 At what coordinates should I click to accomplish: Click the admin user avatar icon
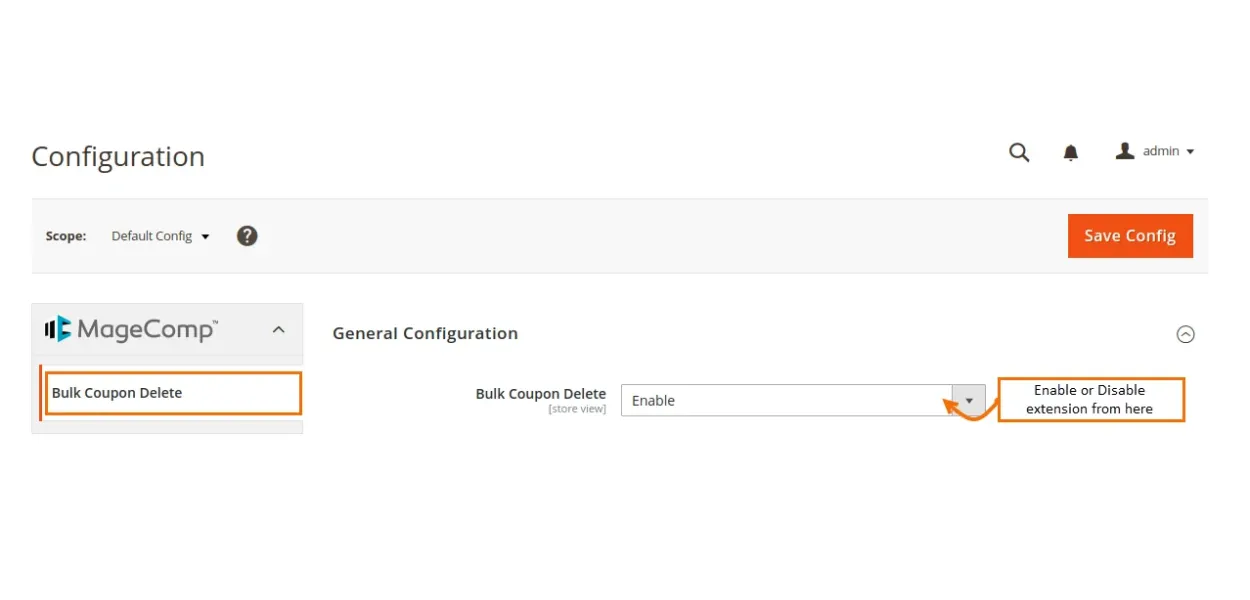click(x=1125, y=151)
